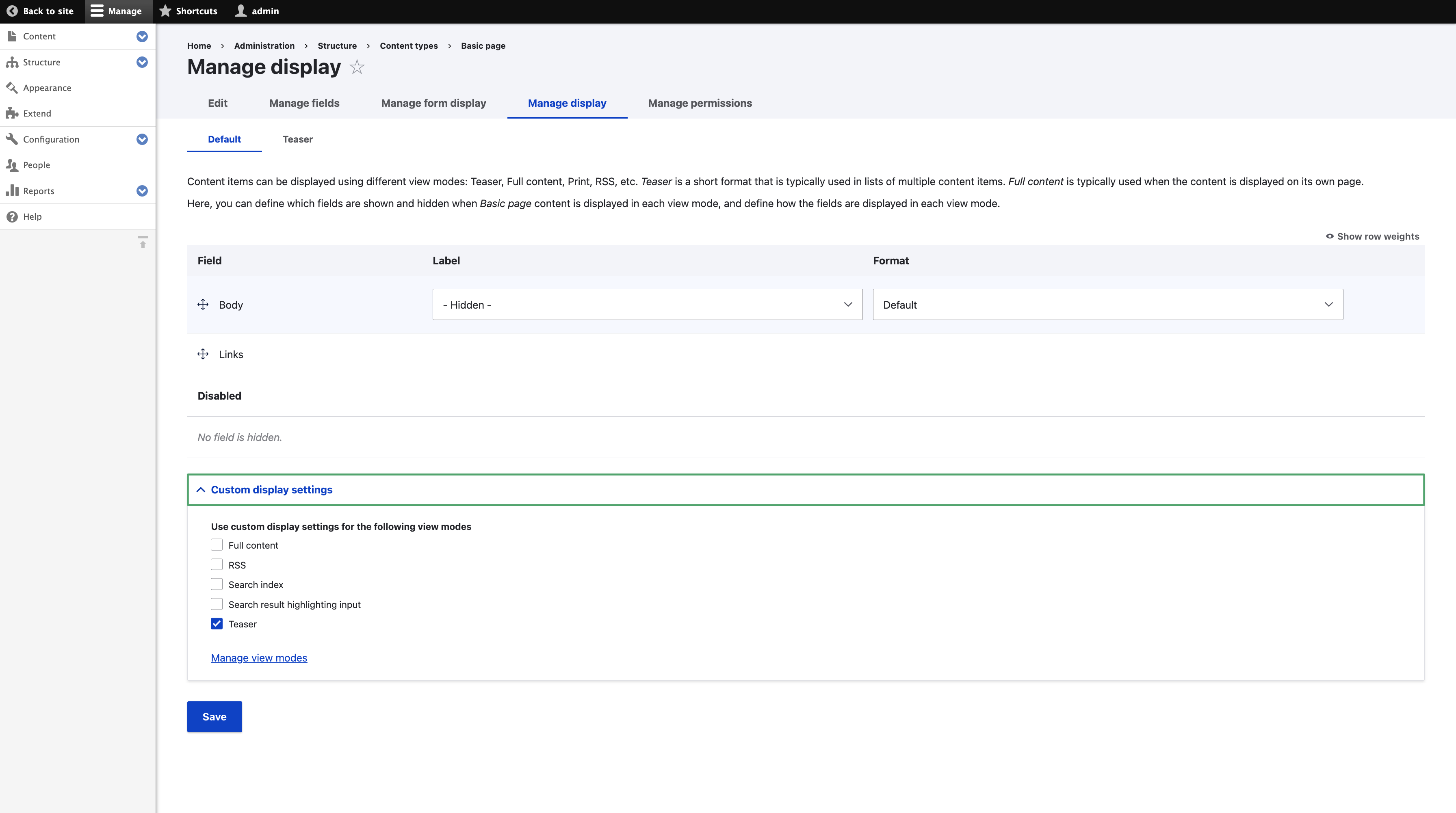
Task: Star the Manage display page as favorite
Action: click(357, 67)
